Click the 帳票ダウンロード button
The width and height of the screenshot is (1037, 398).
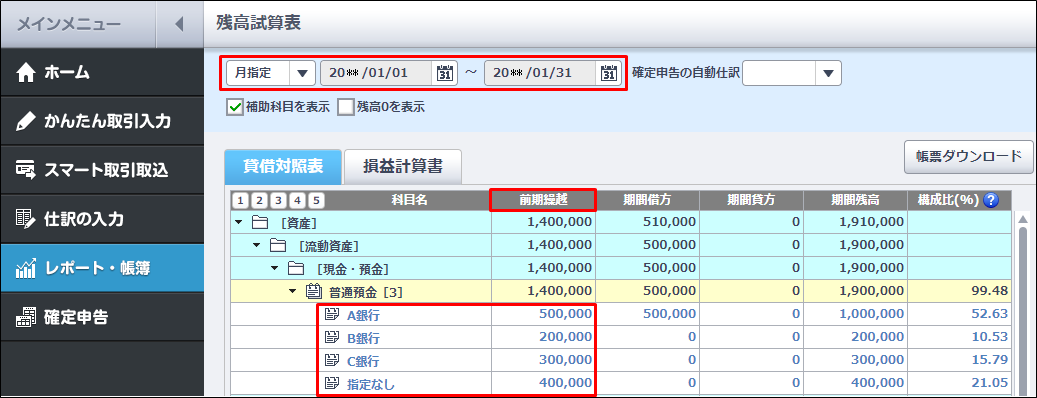pos(968,157)
